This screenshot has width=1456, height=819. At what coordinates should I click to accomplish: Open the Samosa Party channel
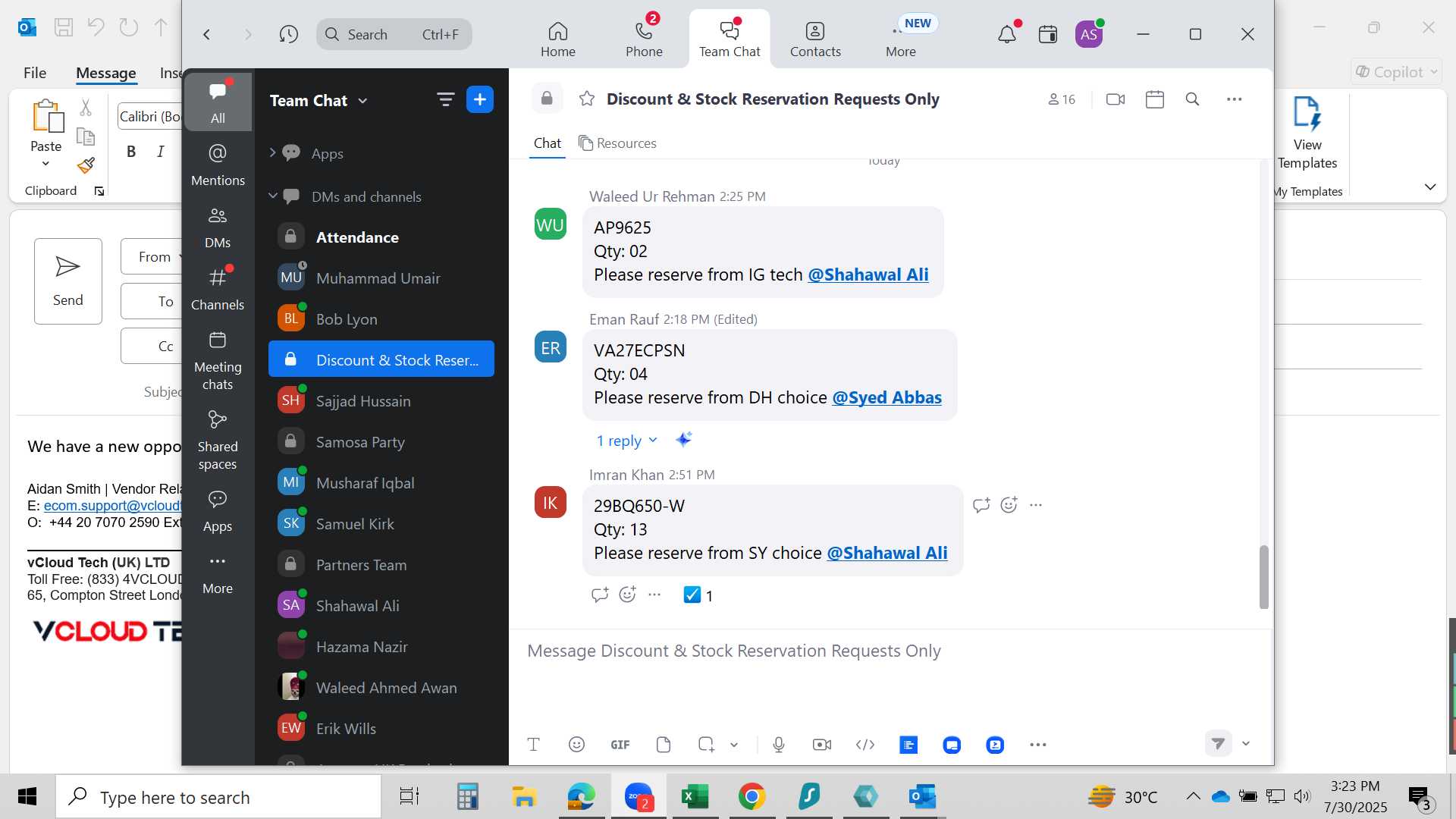(381, 442)
